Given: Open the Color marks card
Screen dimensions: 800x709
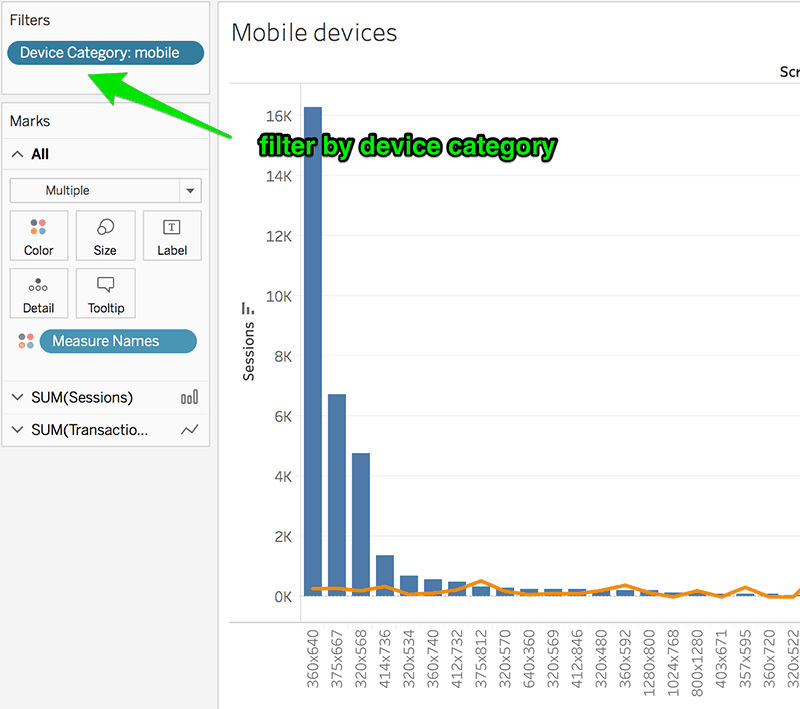Looking at the screenshot, I should click(x=39, y=236).
